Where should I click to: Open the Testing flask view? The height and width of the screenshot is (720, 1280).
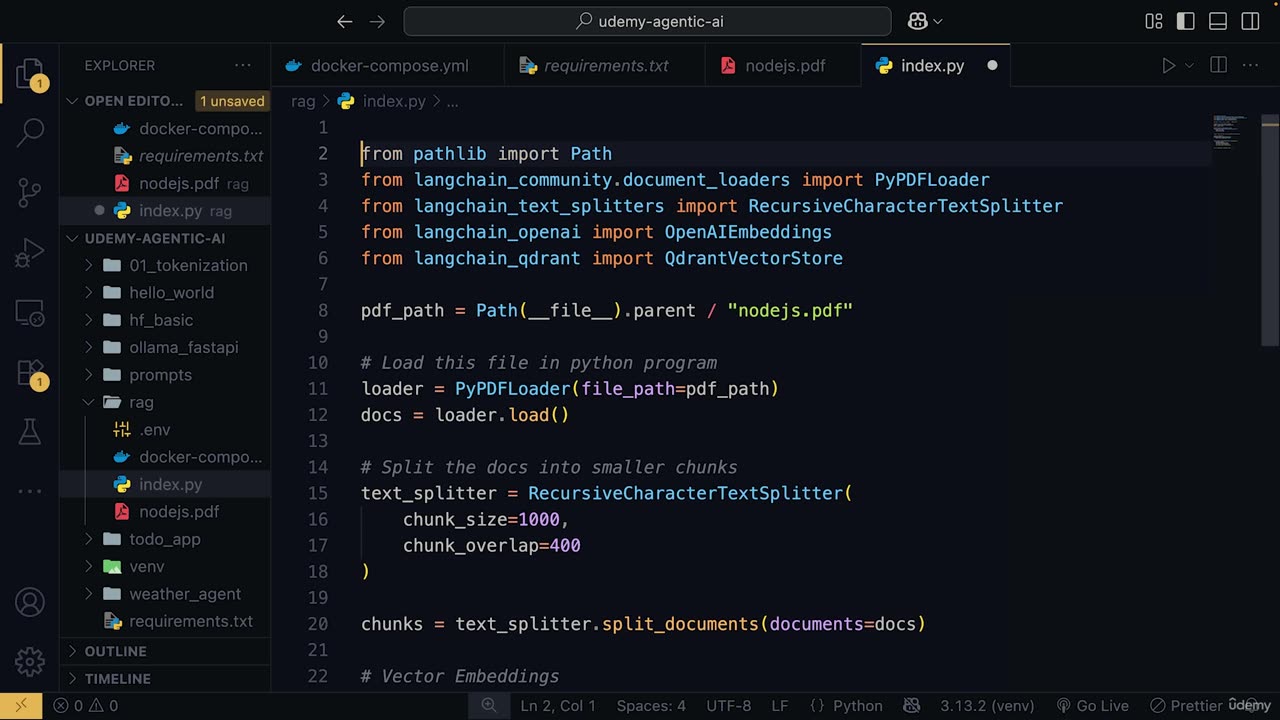click(30, 432)
